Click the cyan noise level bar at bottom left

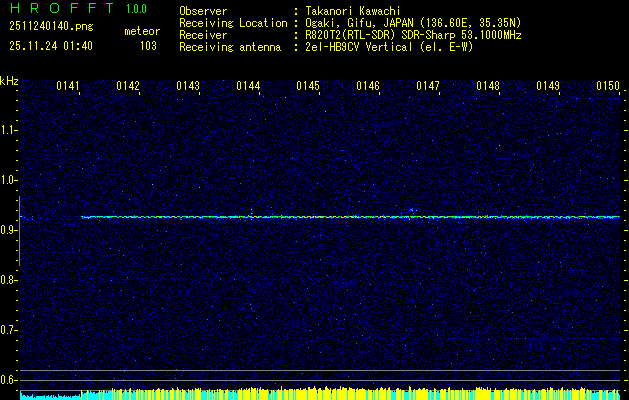point(51,396)
